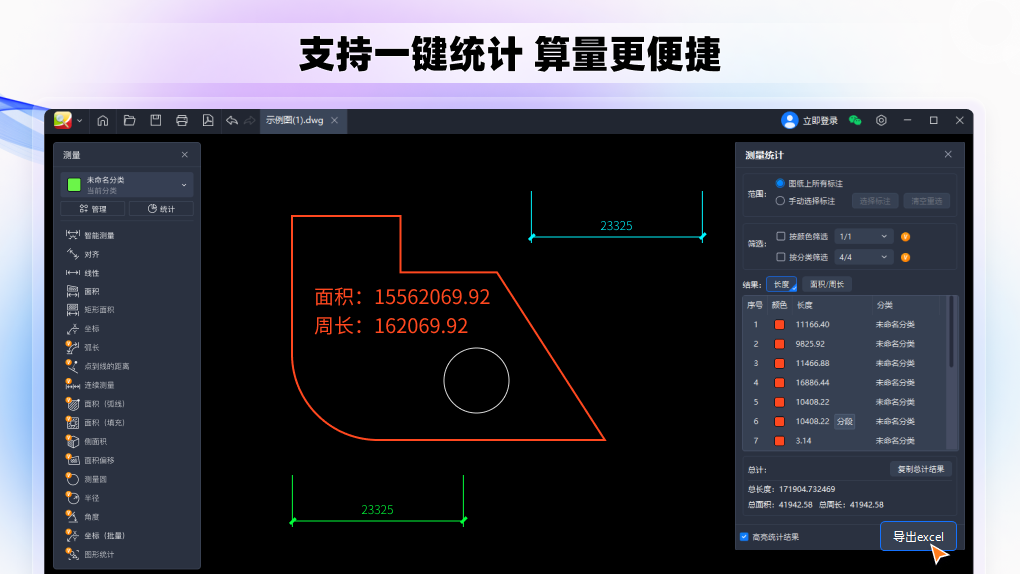The width and height of the screenshot is (1020, 574).
Task: Open the 1/1 color filter dropdown
Action: (x=864, y=237)
